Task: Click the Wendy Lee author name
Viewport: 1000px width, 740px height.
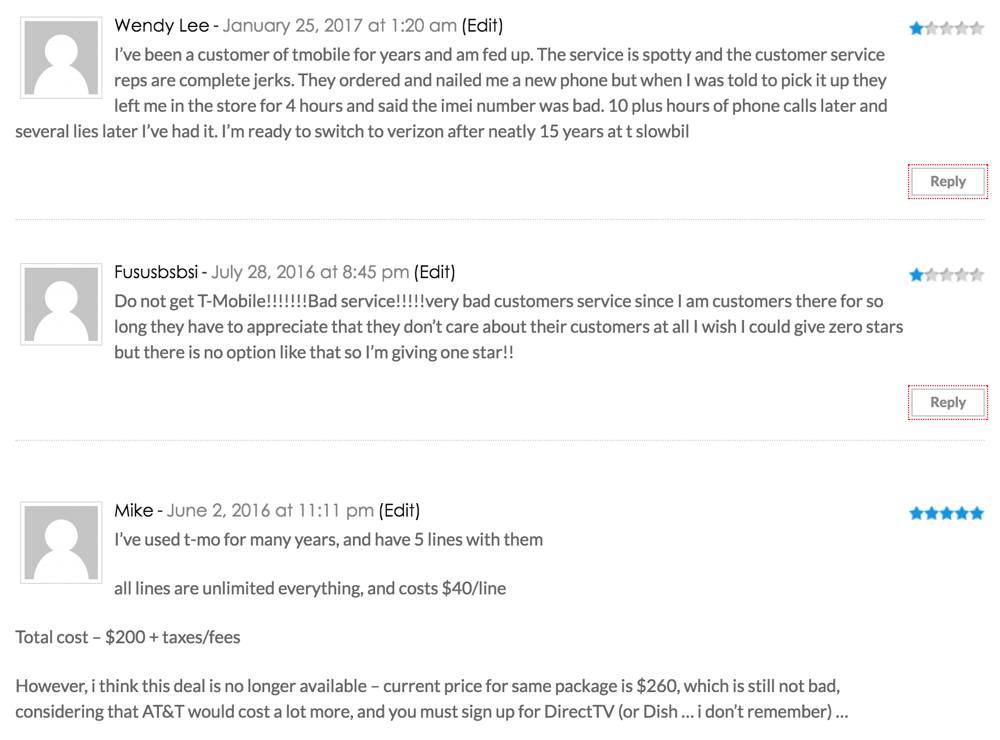Action: coord(161,26)
